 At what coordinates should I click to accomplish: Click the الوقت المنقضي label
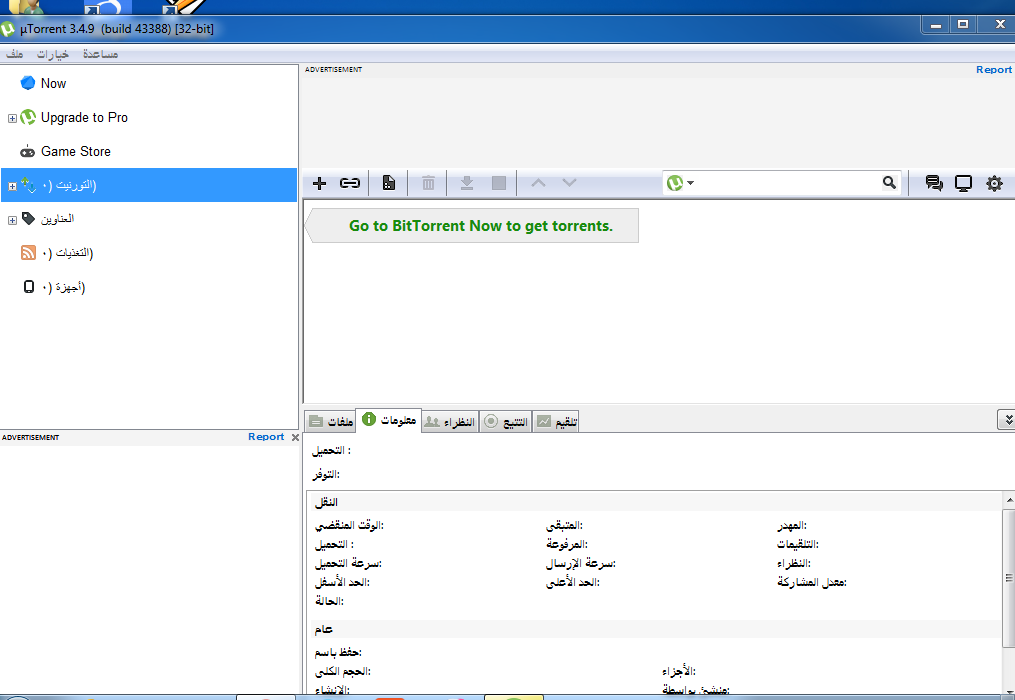pyautogui.click(x=350, y=525)
